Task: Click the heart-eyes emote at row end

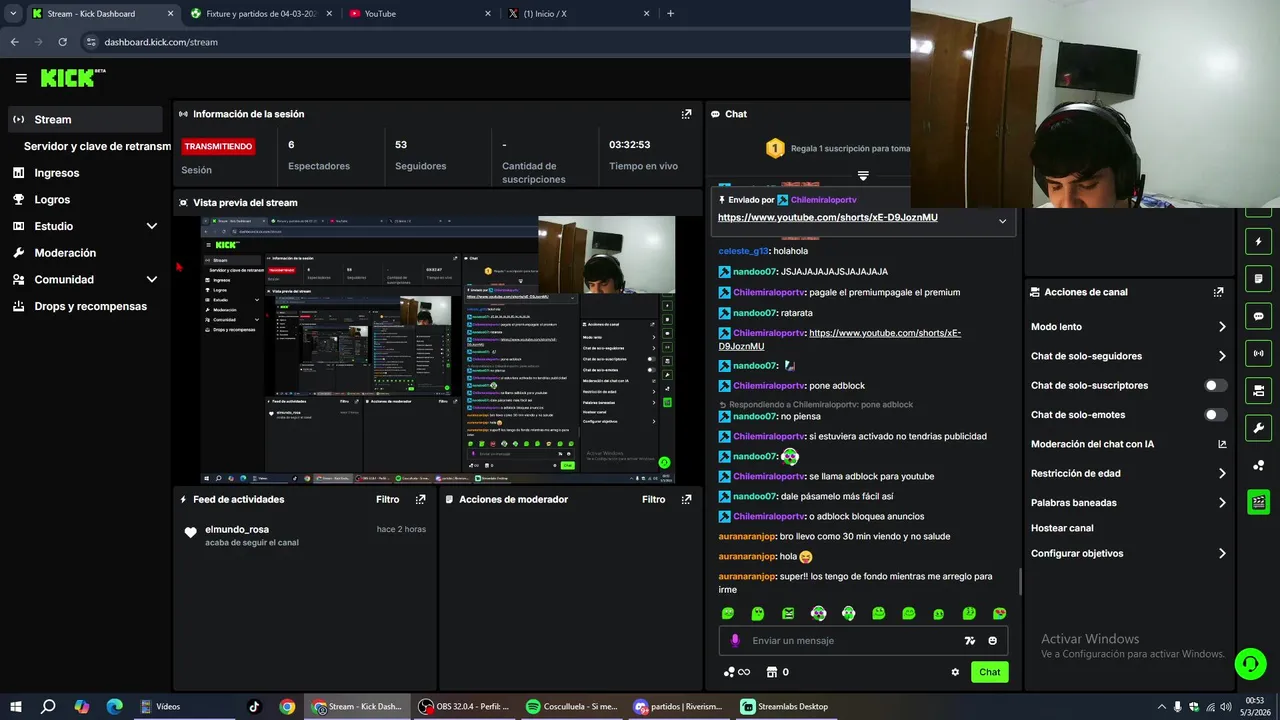Action: click(999, 613)
